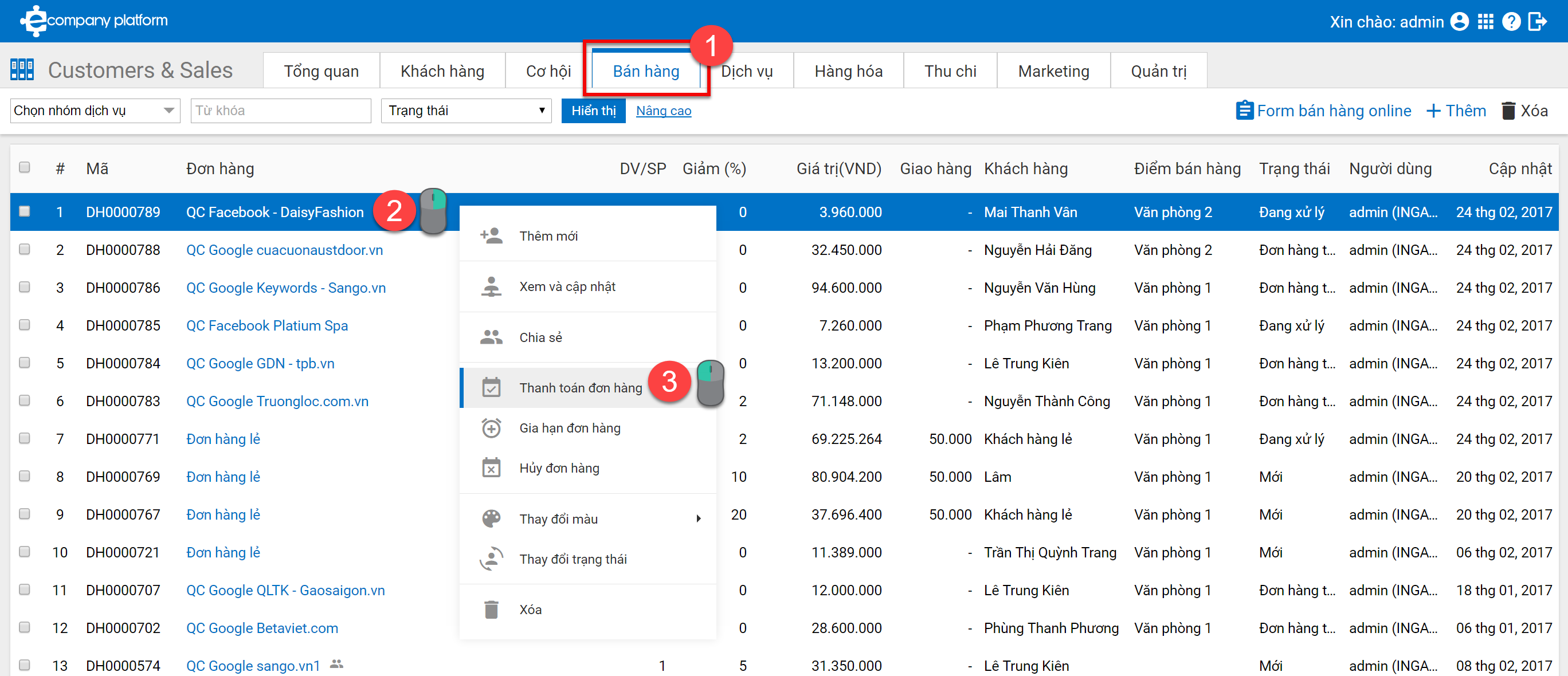The height and width of the screenshot is (676, 1568).
Task: Click the shared icon beside QC Google sango.vn1
Action: point(336,664)
